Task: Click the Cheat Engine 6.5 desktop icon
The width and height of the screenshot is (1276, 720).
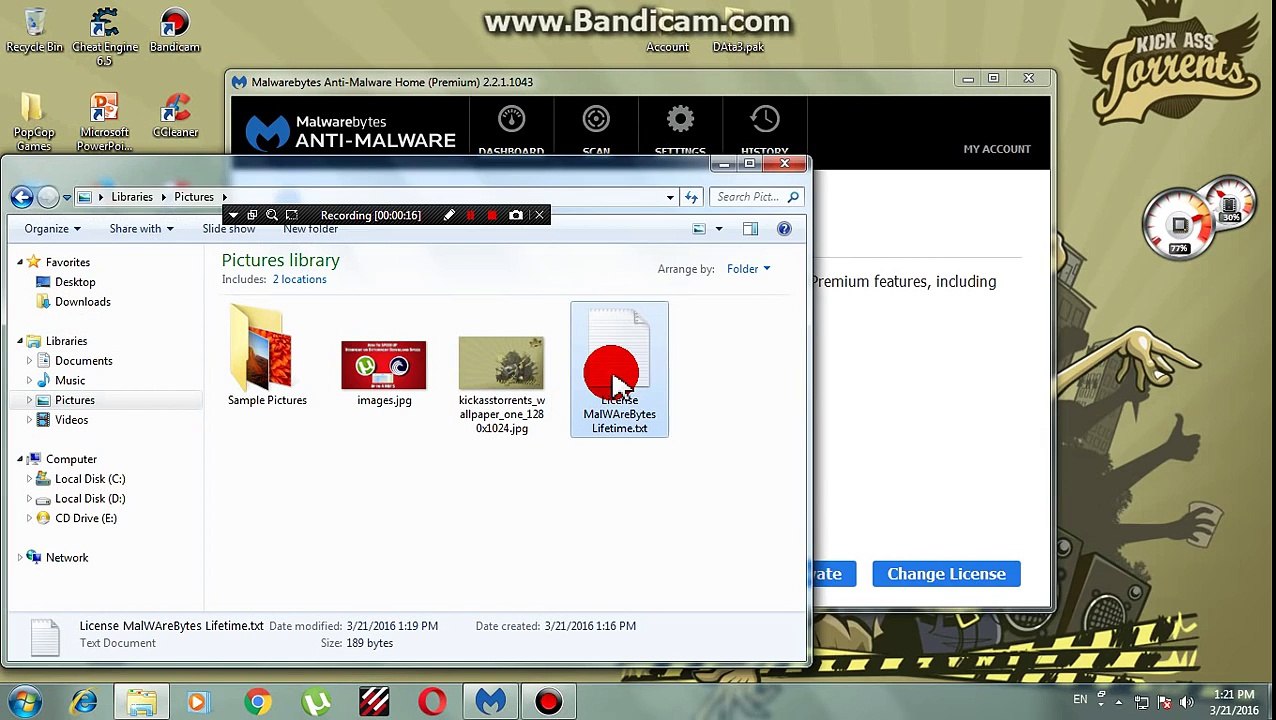Action: [x=104, y=37]
